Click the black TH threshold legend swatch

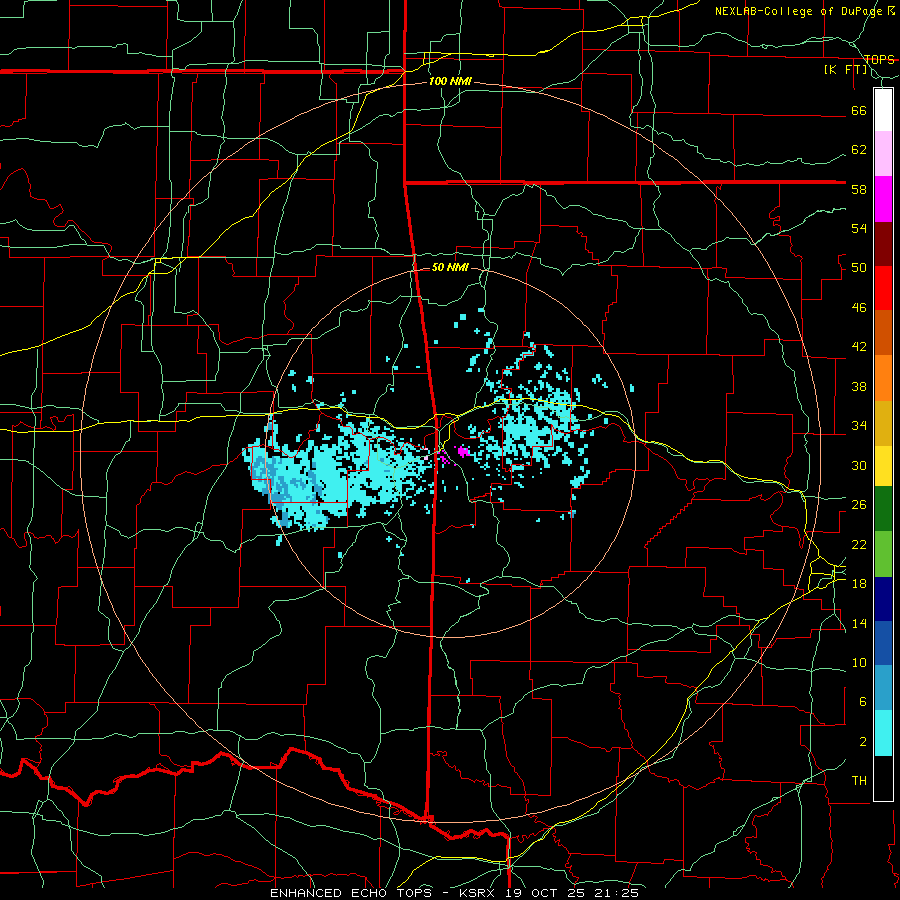883,778
